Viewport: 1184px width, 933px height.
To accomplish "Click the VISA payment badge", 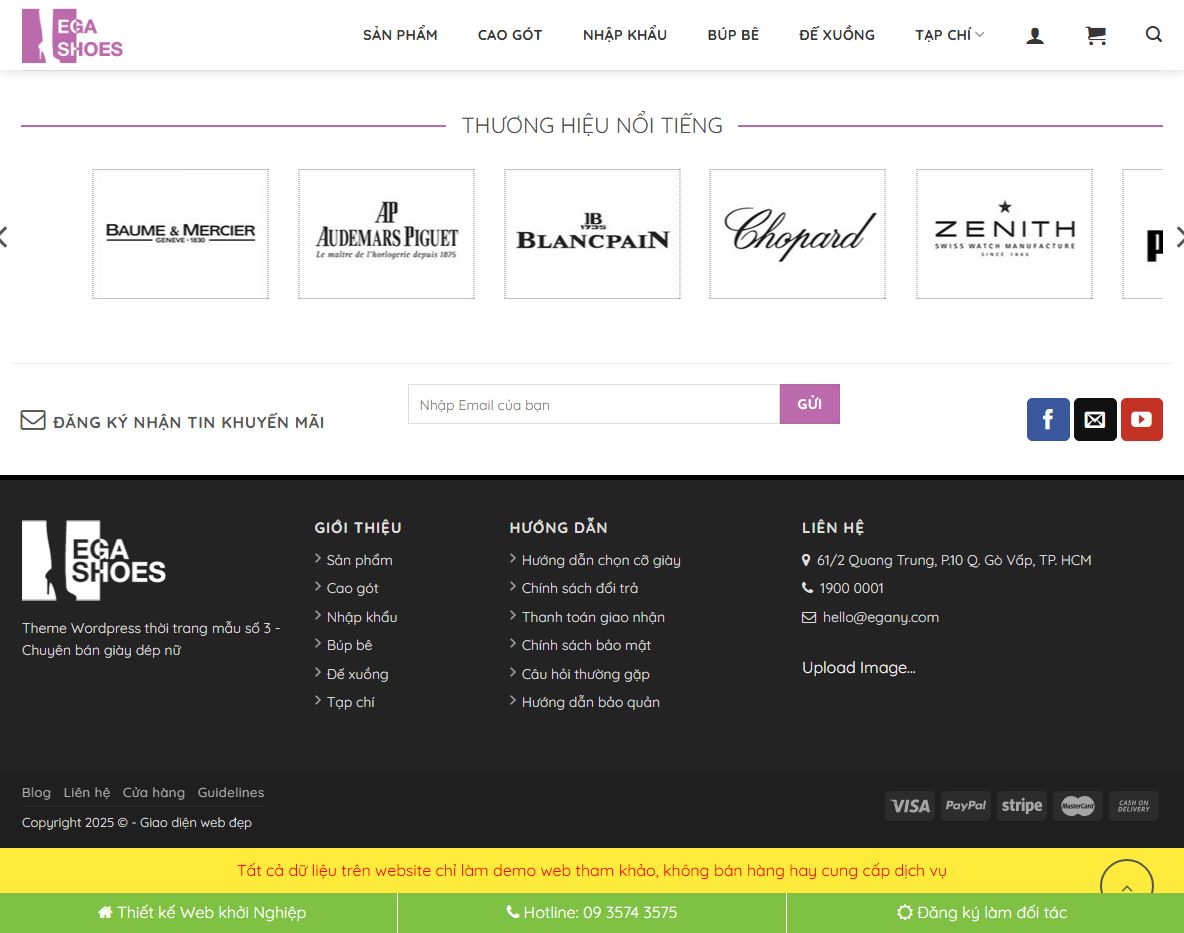I will (910, 806).
